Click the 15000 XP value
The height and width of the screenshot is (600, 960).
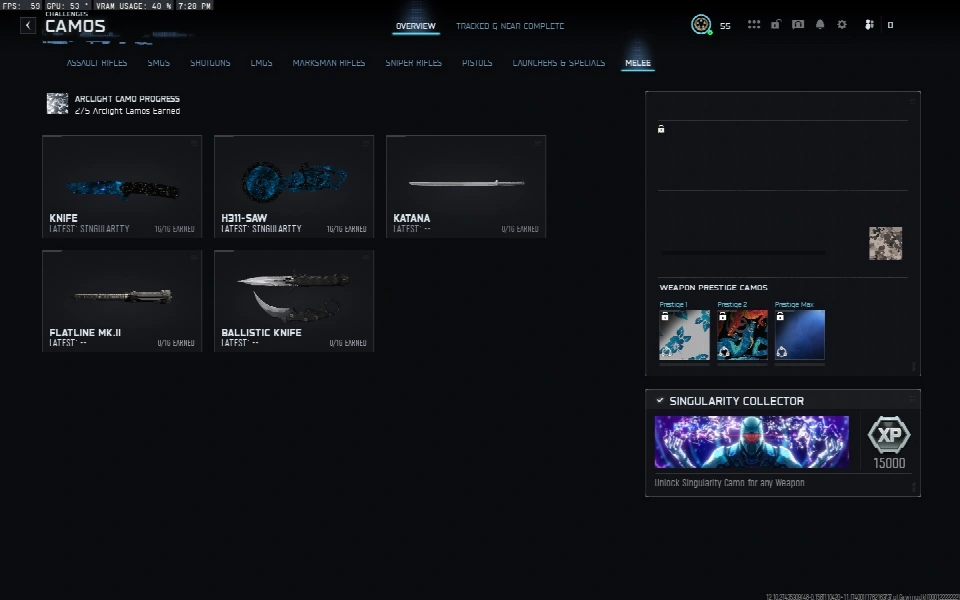[889, 463]
